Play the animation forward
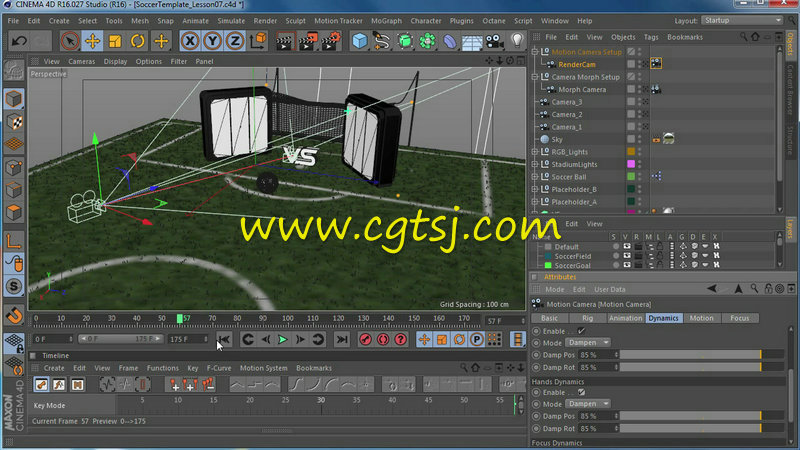 pyautogui.click(x=283, y=339)
